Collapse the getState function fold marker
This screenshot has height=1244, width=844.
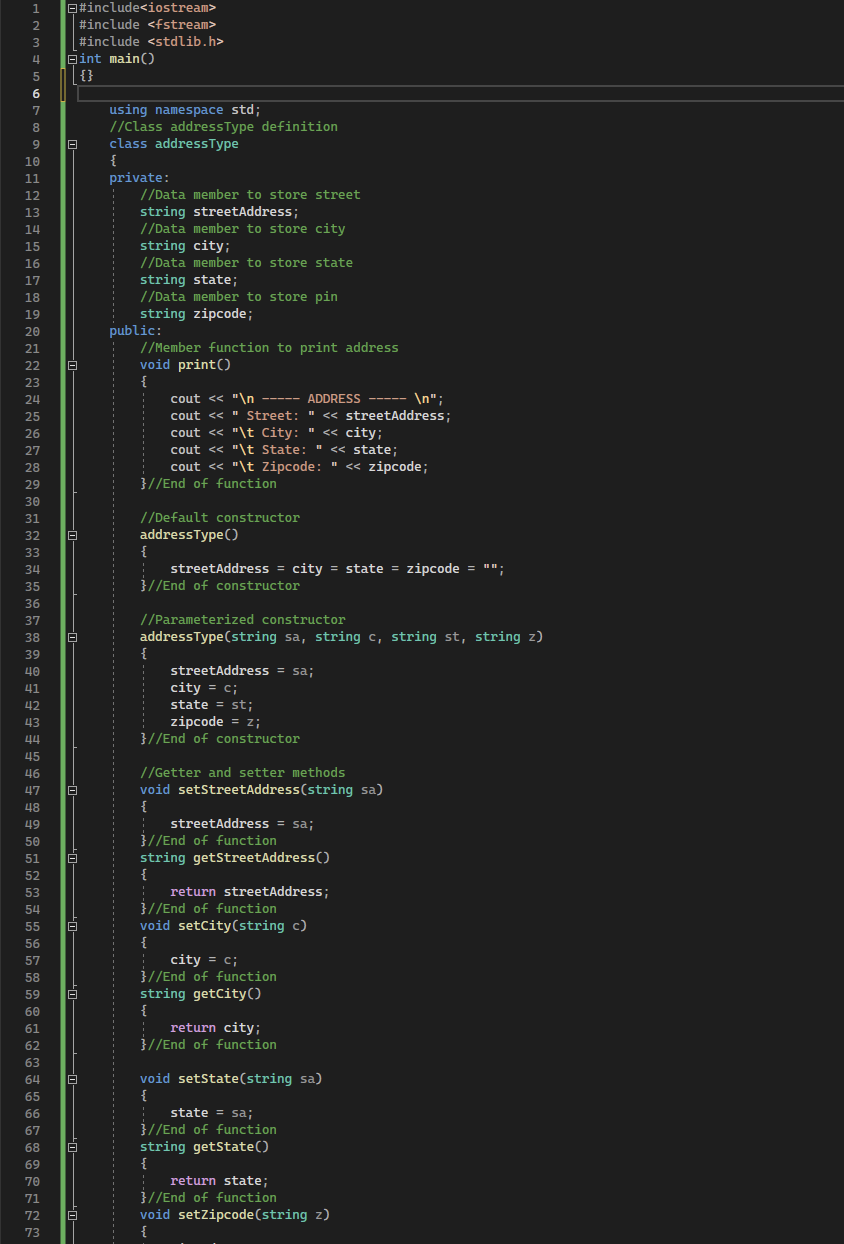[x=70, y=1146]
